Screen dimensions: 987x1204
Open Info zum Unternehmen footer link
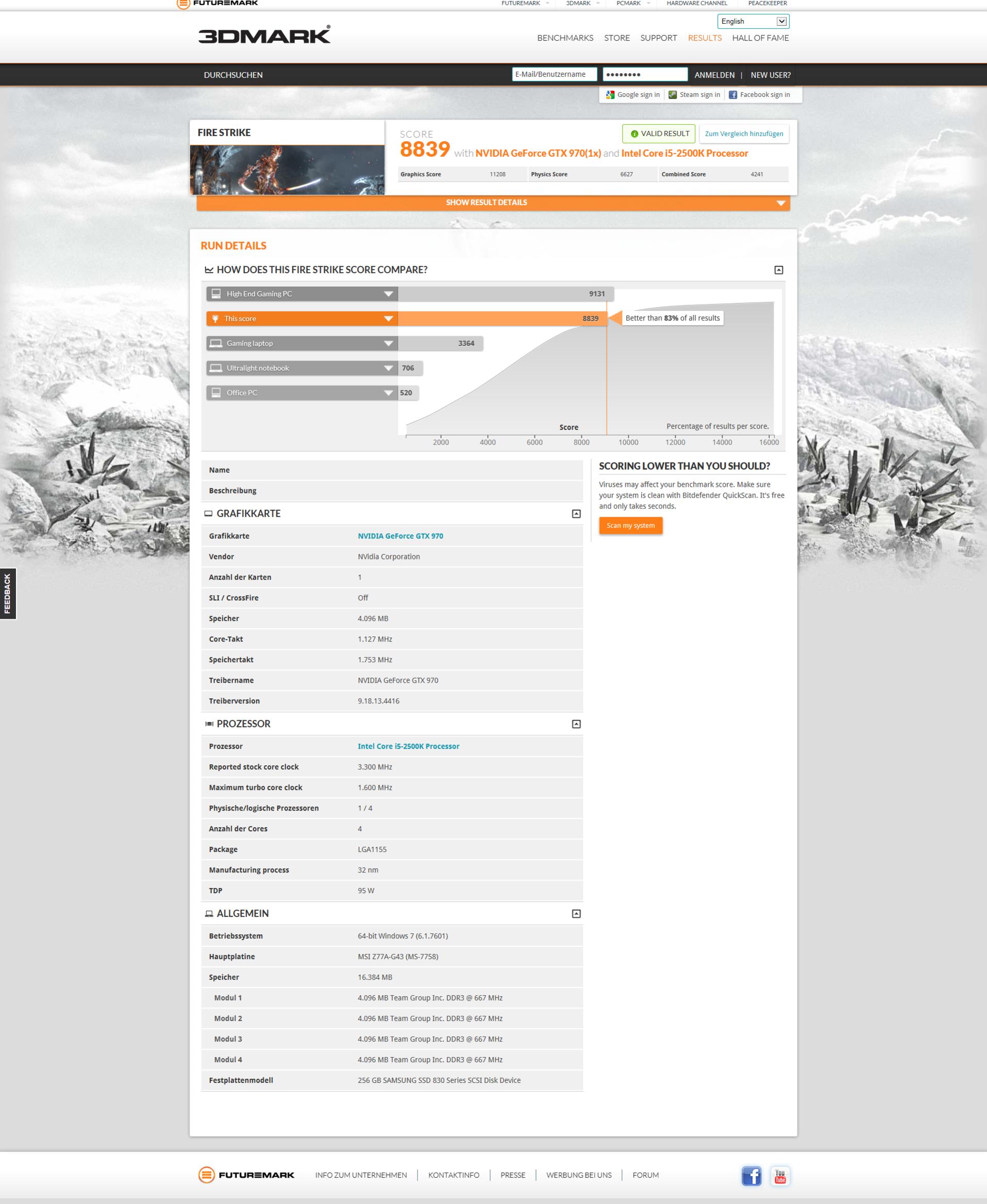(x=361, y=1175)
